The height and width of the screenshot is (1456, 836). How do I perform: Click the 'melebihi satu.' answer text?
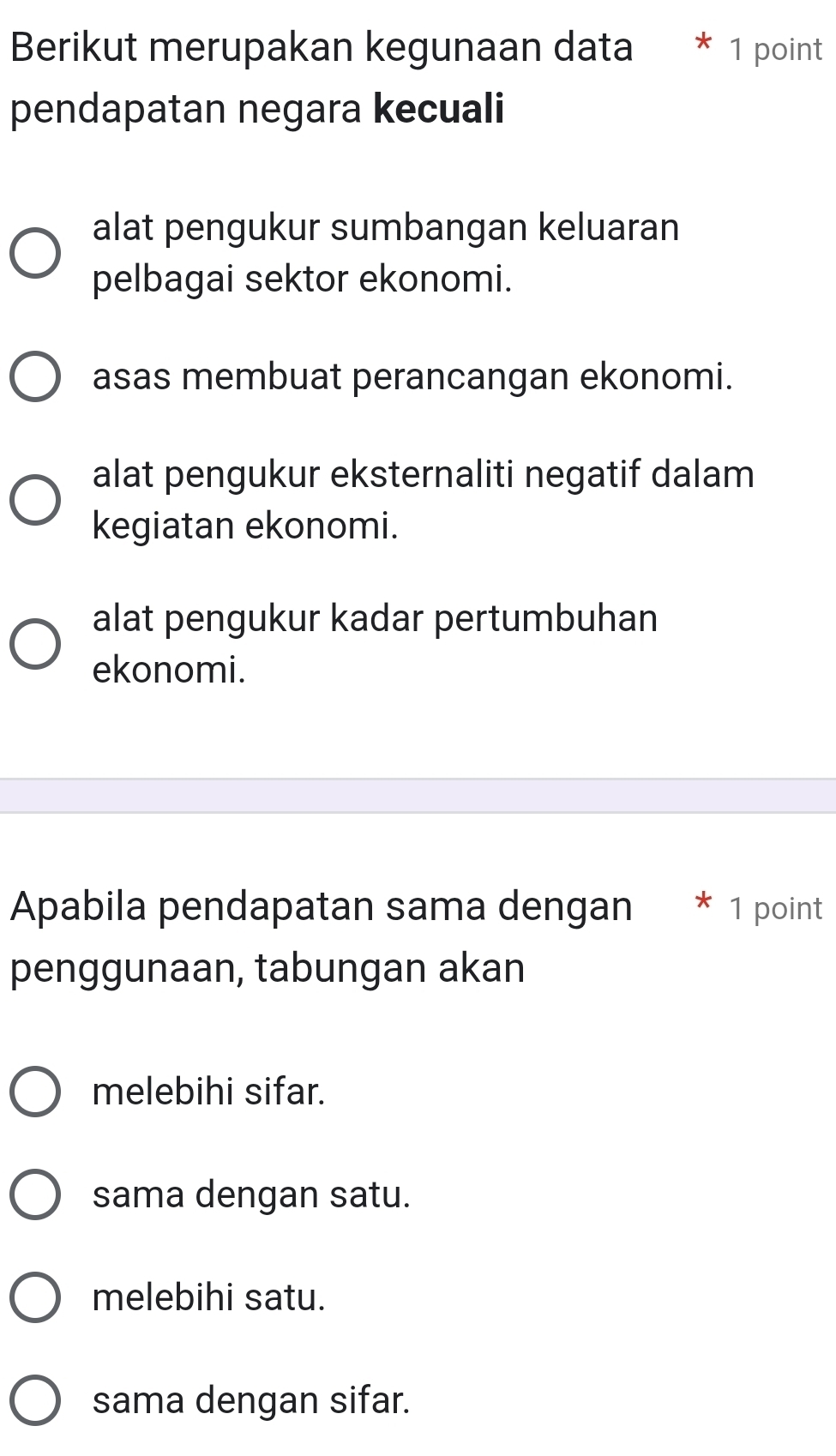pos(209,1297)
